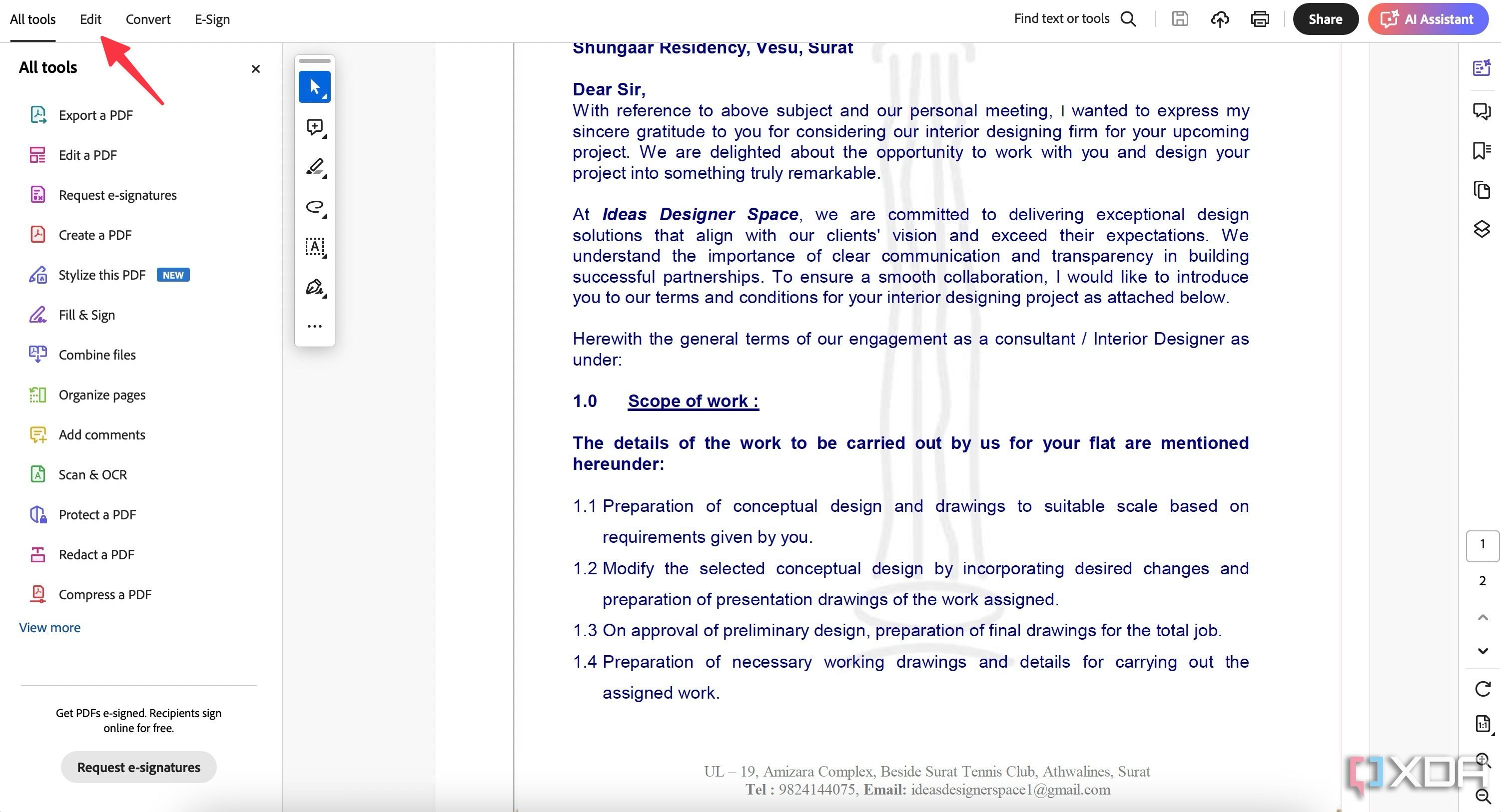Select the AI Assistant tool
The image size is (1501, 812).
[1431, 19]
